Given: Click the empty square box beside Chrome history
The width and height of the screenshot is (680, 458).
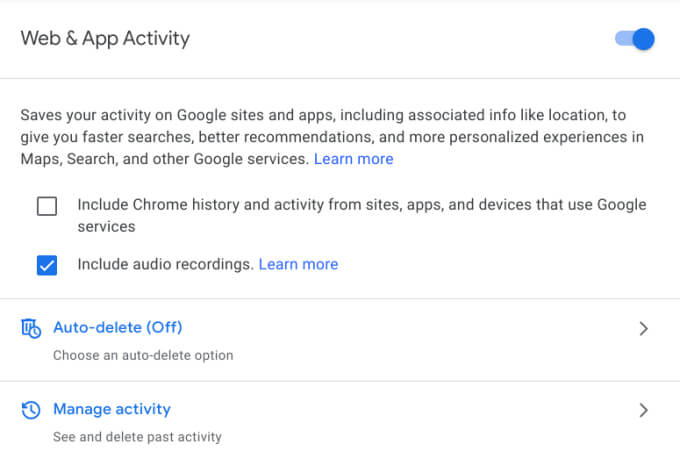Looking at the screenshot, I should click(x=47, y=206).
